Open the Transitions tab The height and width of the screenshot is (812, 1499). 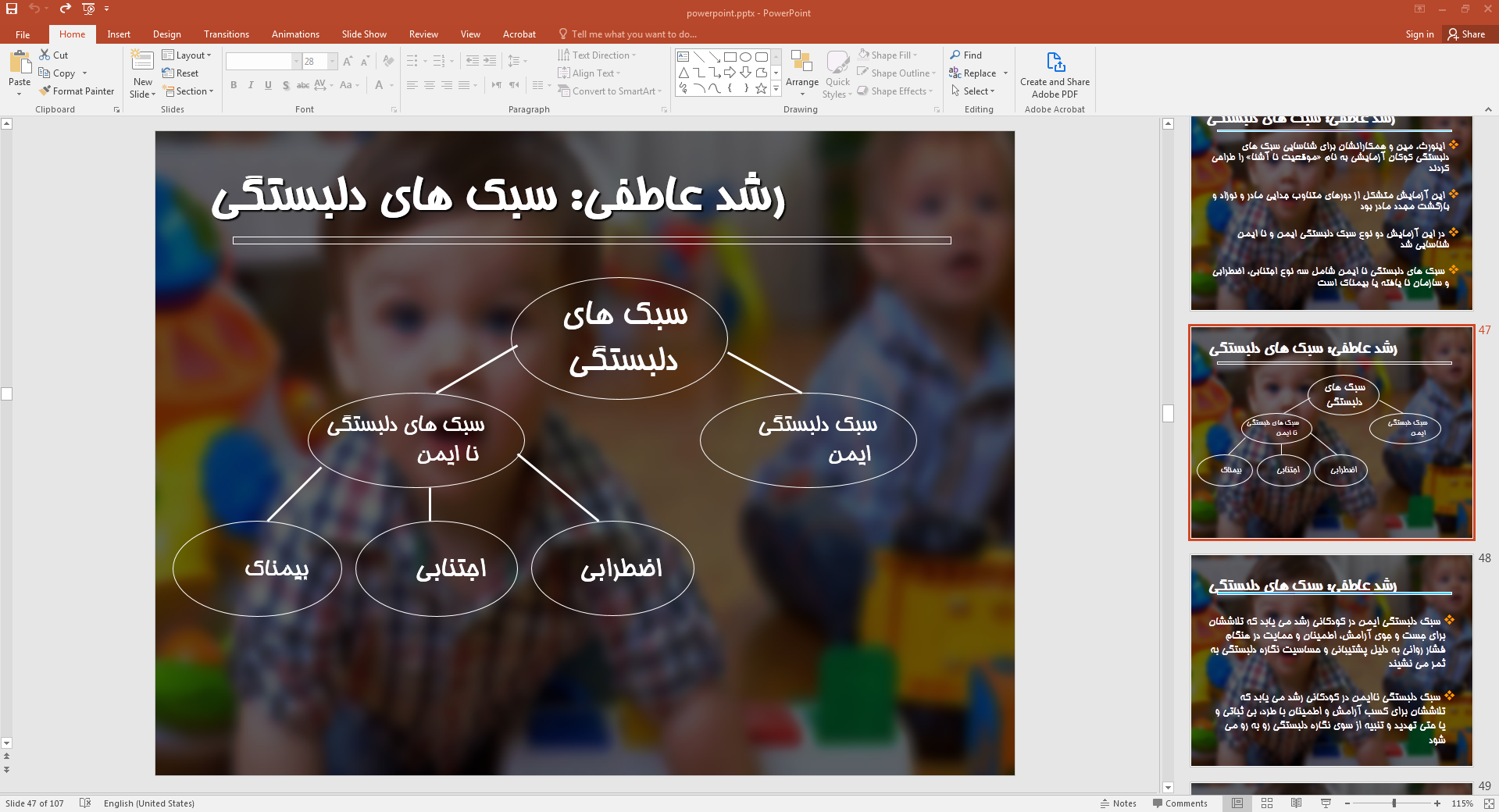(x=227, y=34)
